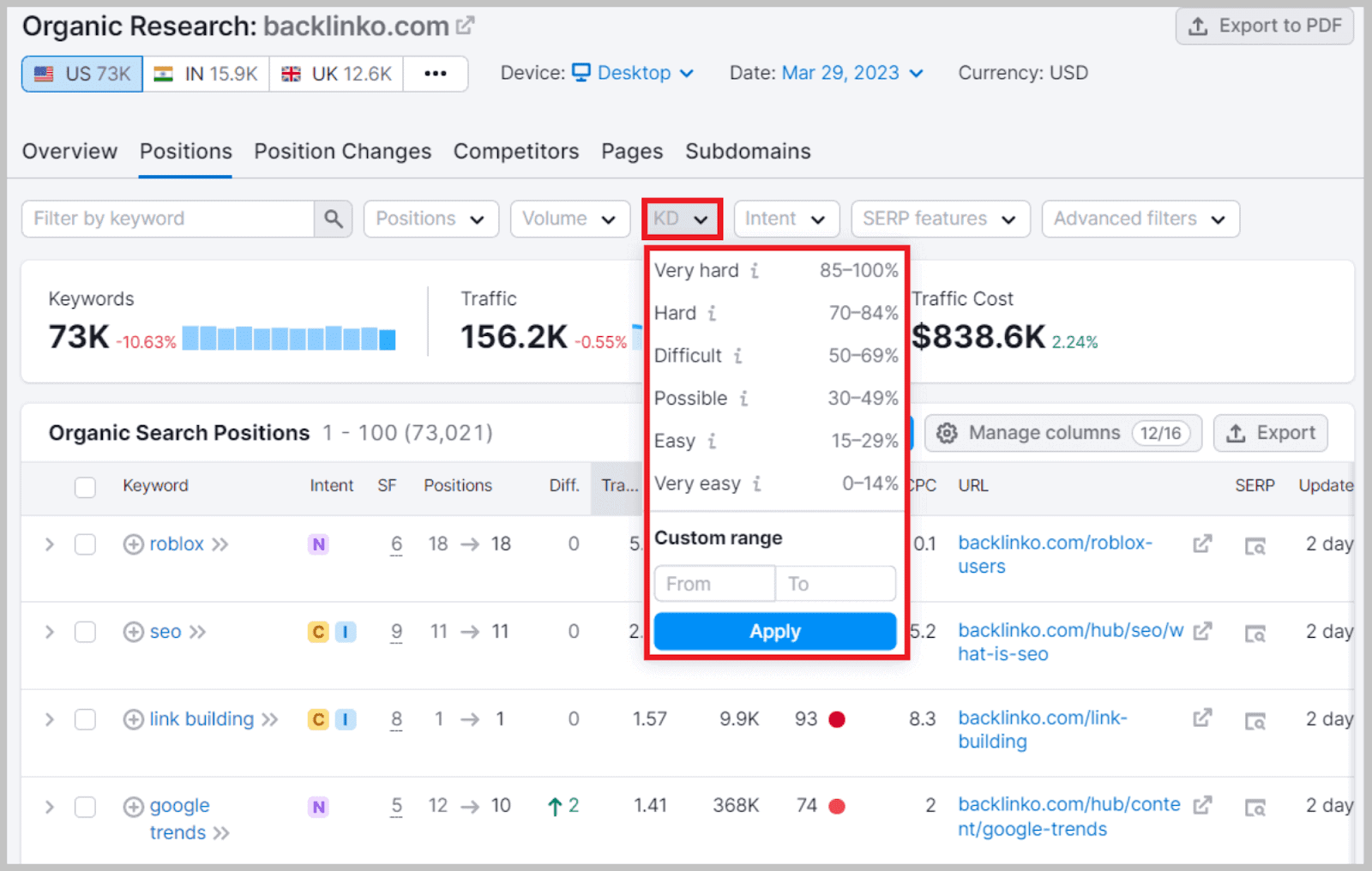This screenshot has height=871, width=1372.
Task: Switch to the Subdomains tab
Action: tap(748, 152)
